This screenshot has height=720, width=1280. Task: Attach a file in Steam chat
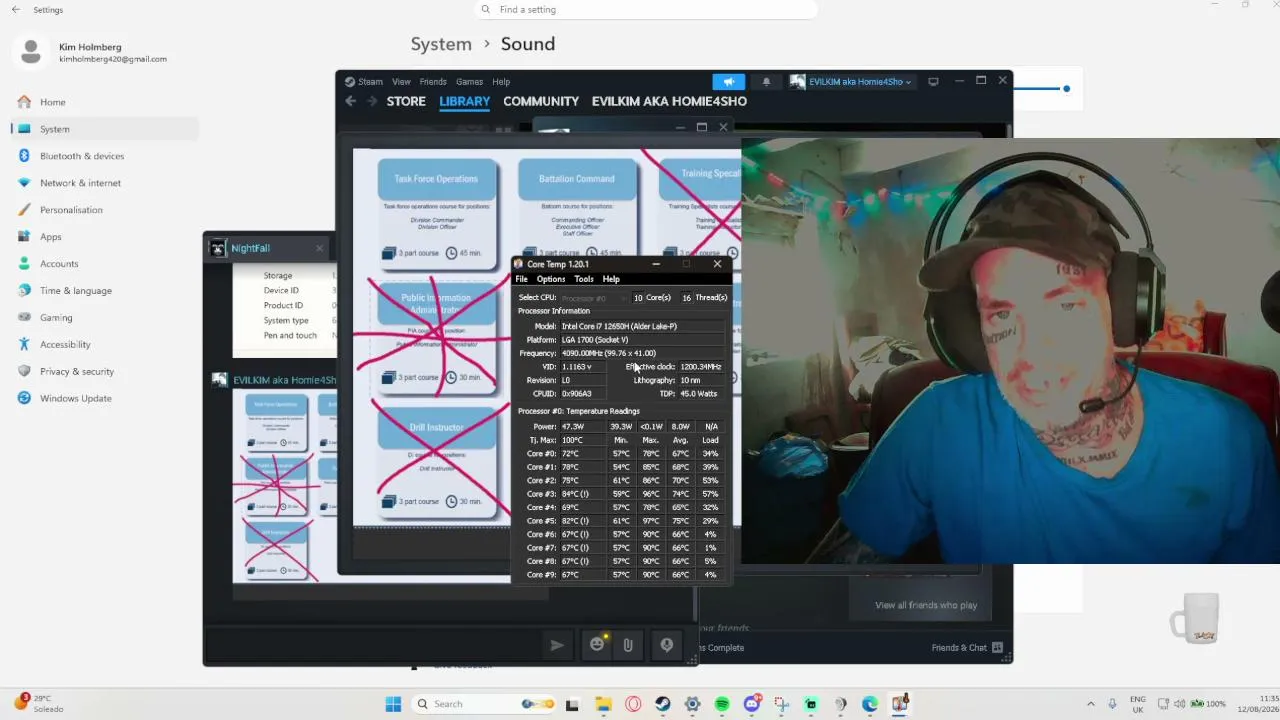628,646
